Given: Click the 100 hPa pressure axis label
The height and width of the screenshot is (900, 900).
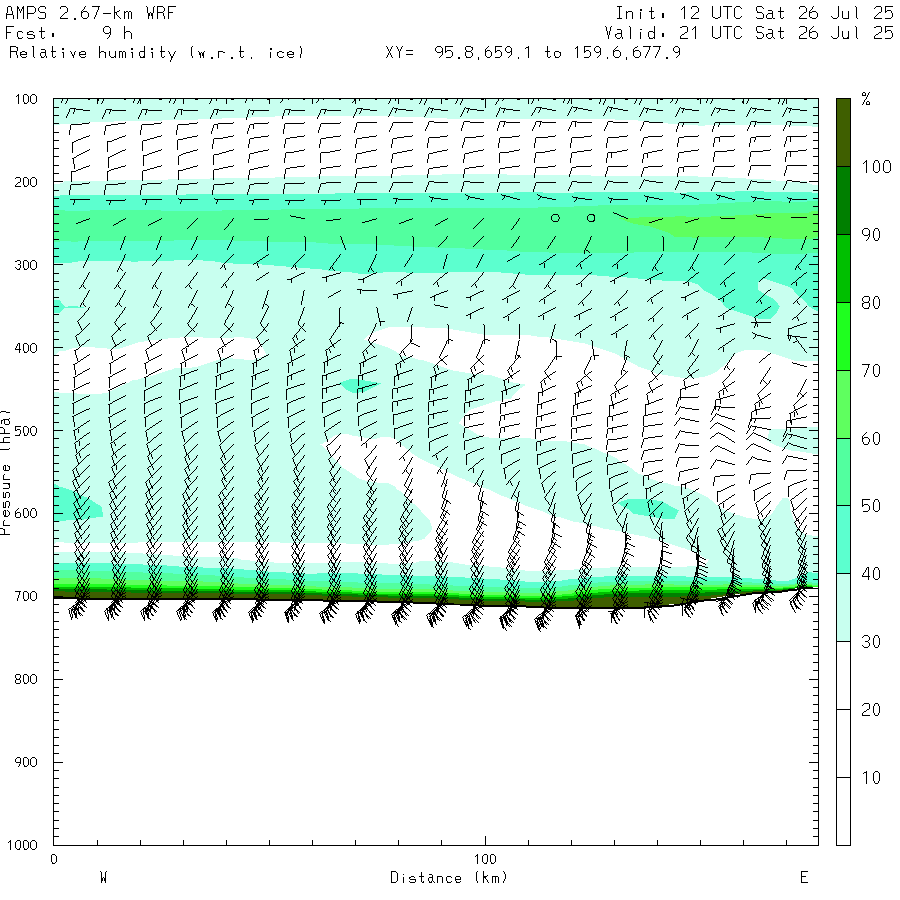Looking at the screenshot, I should 26,99.
